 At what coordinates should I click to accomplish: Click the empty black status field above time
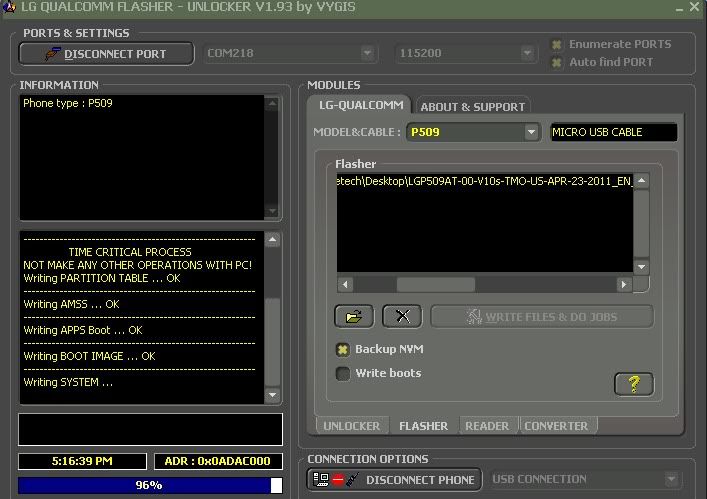(150, 429)
